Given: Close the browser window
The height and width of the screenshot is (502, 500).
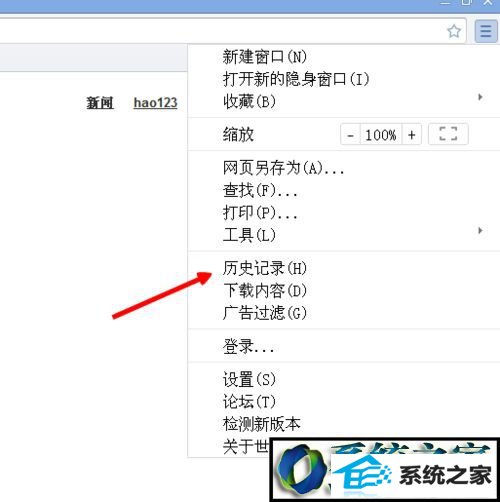Looking at the screenshot, I should point(488,2).
